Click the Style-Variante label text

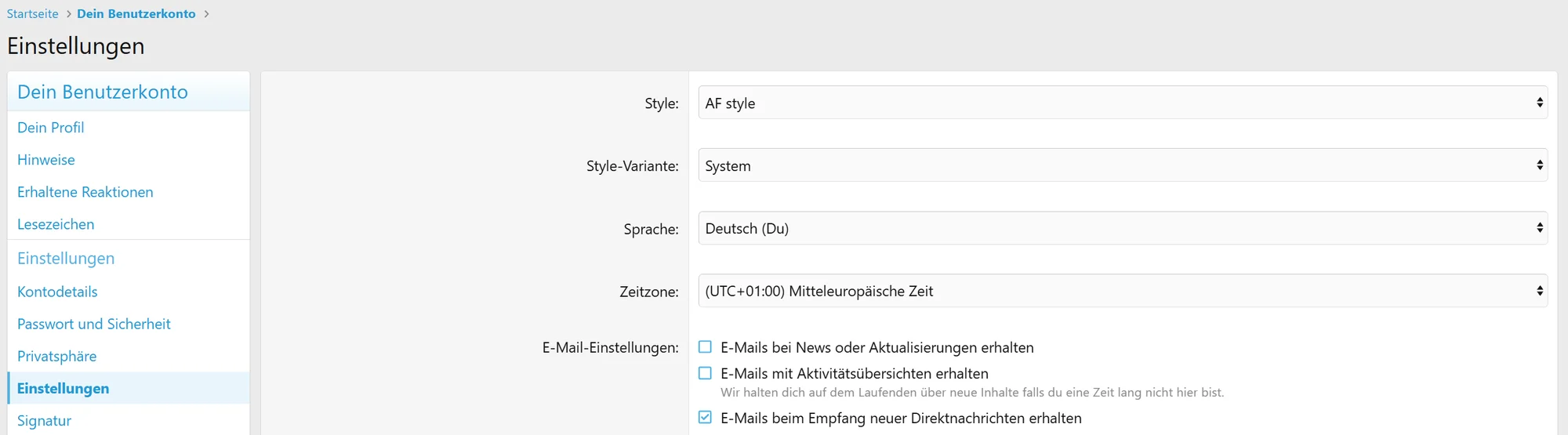[x=633, y=166]
